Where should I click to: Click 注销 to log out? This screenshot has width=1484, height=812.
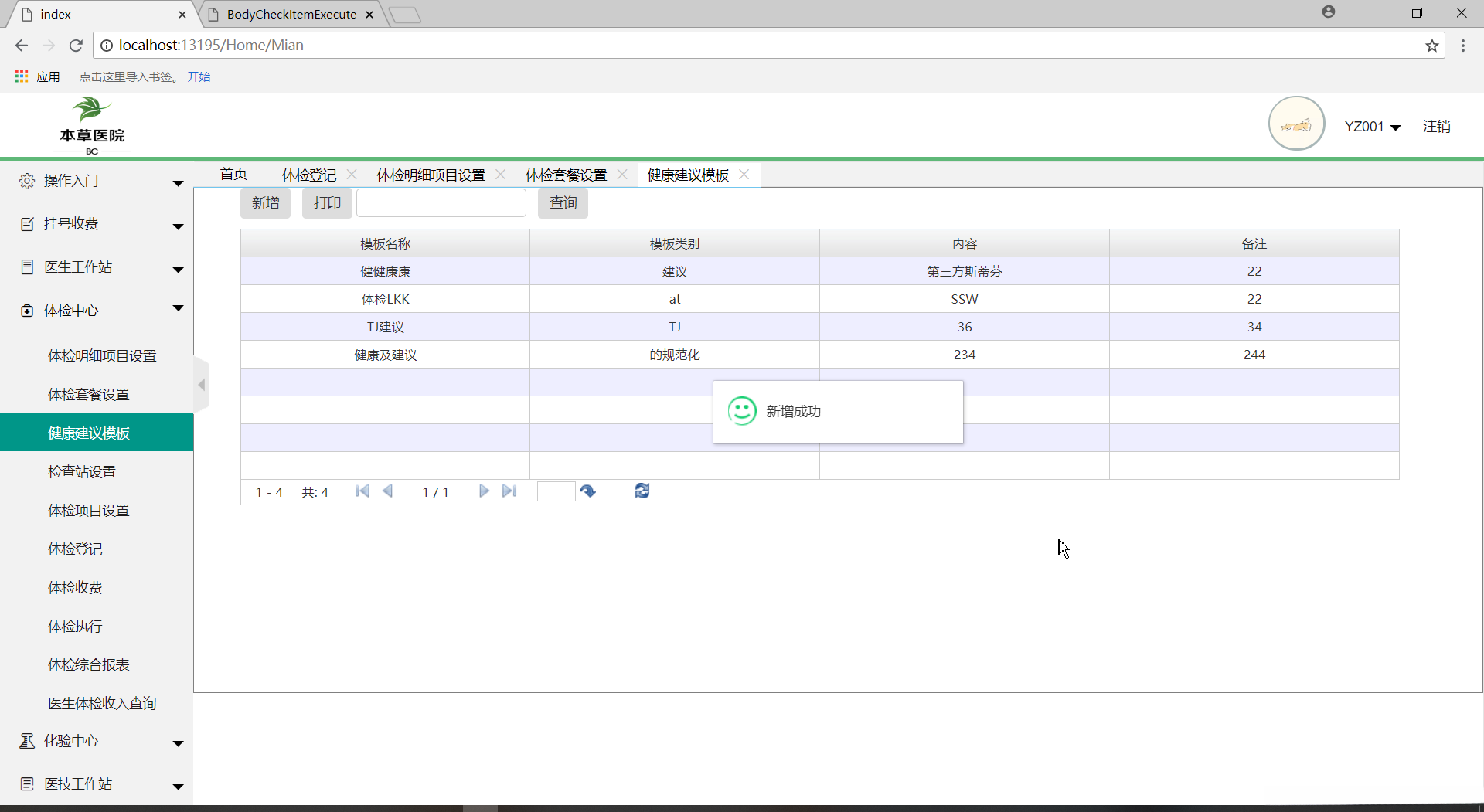pyautogui.click(x=1437, y=127)
